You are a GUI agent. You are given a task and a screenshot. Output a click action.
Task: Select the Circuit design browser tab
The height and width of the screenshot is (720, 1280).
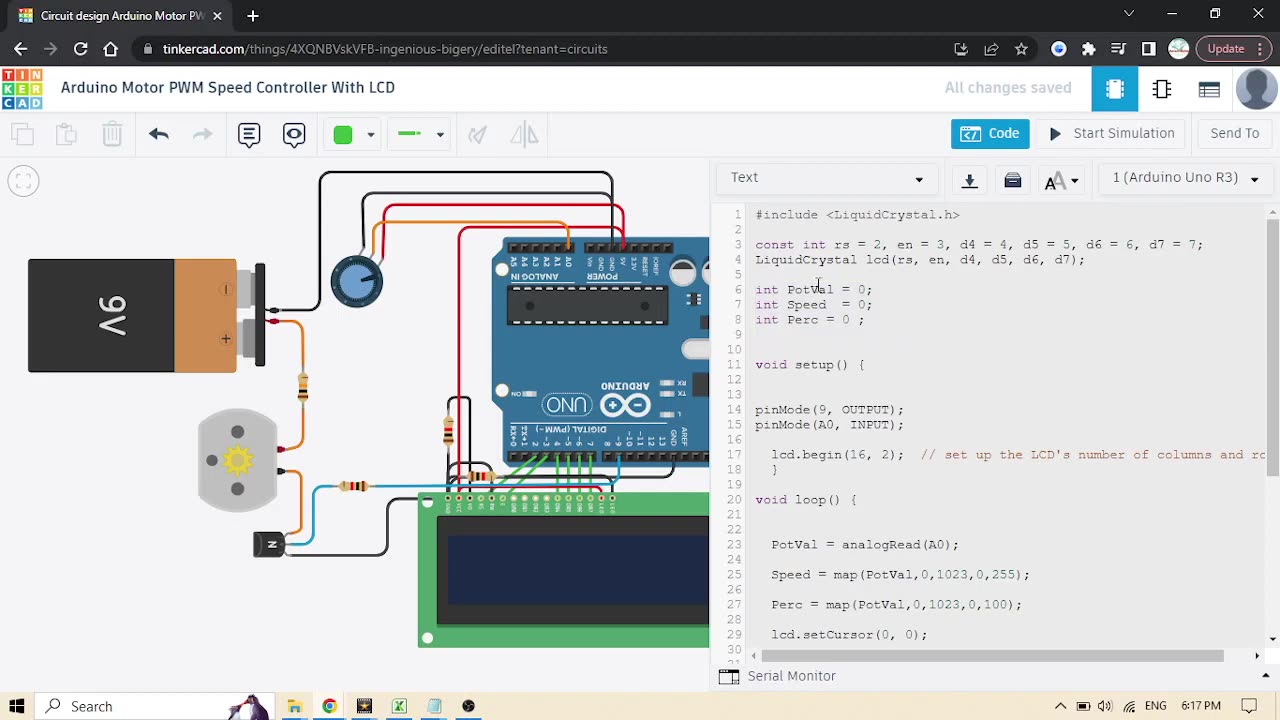[120, 16]
